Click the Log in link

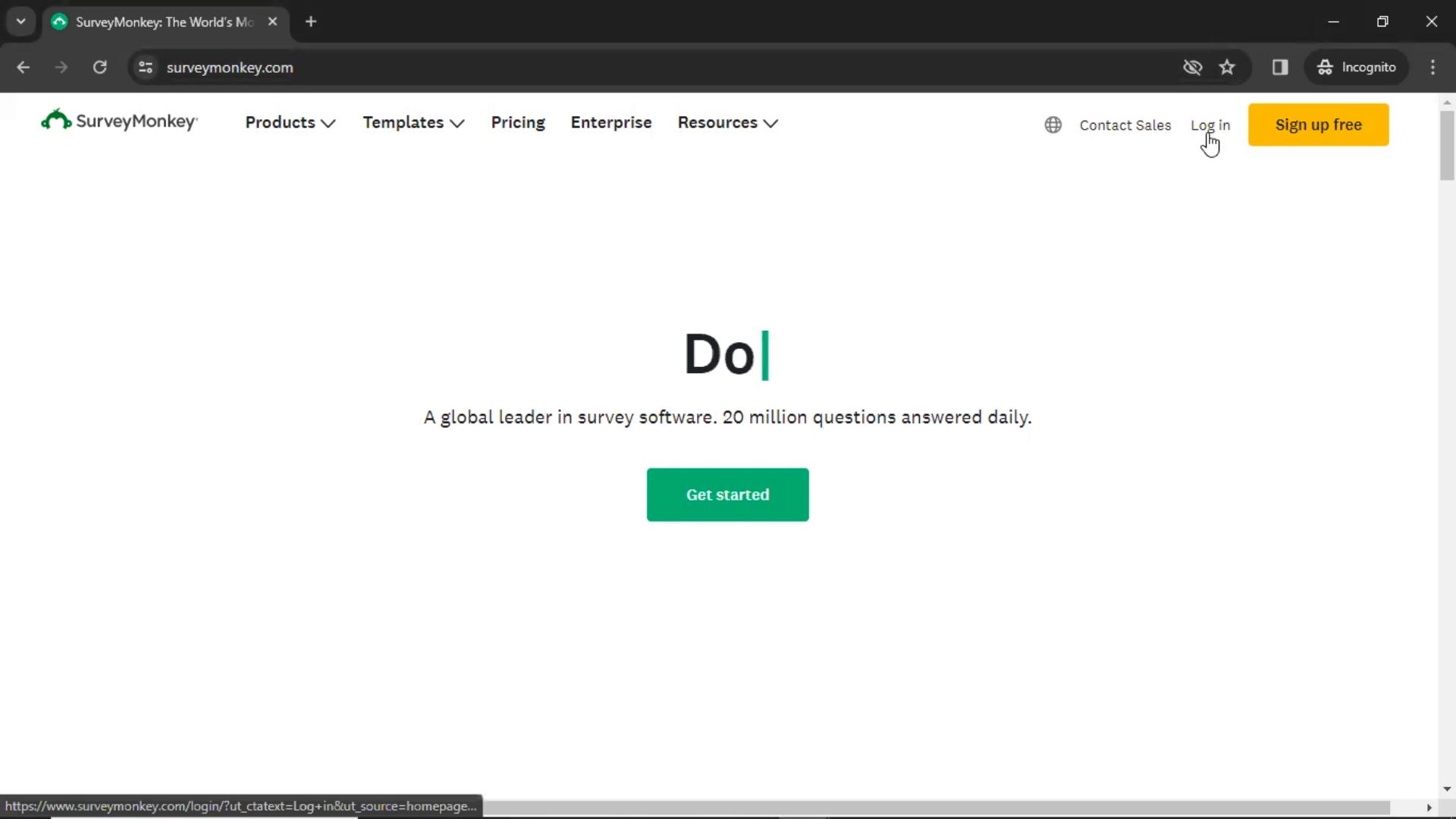pos(1211,125)
